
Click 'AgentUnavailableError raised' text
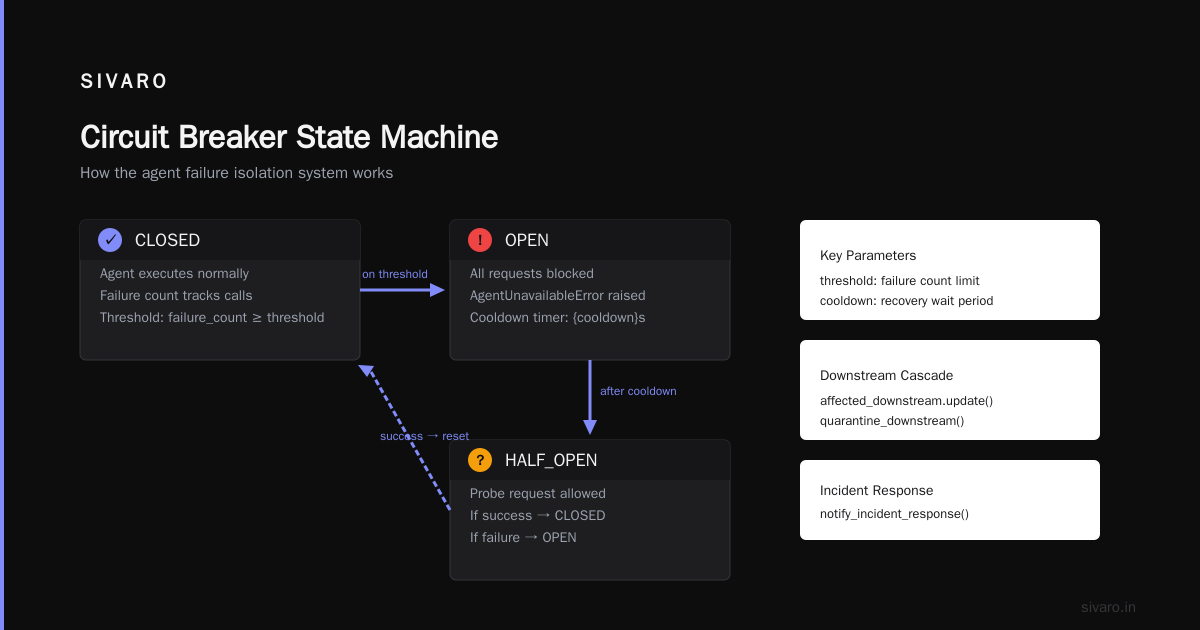point(558,295)
